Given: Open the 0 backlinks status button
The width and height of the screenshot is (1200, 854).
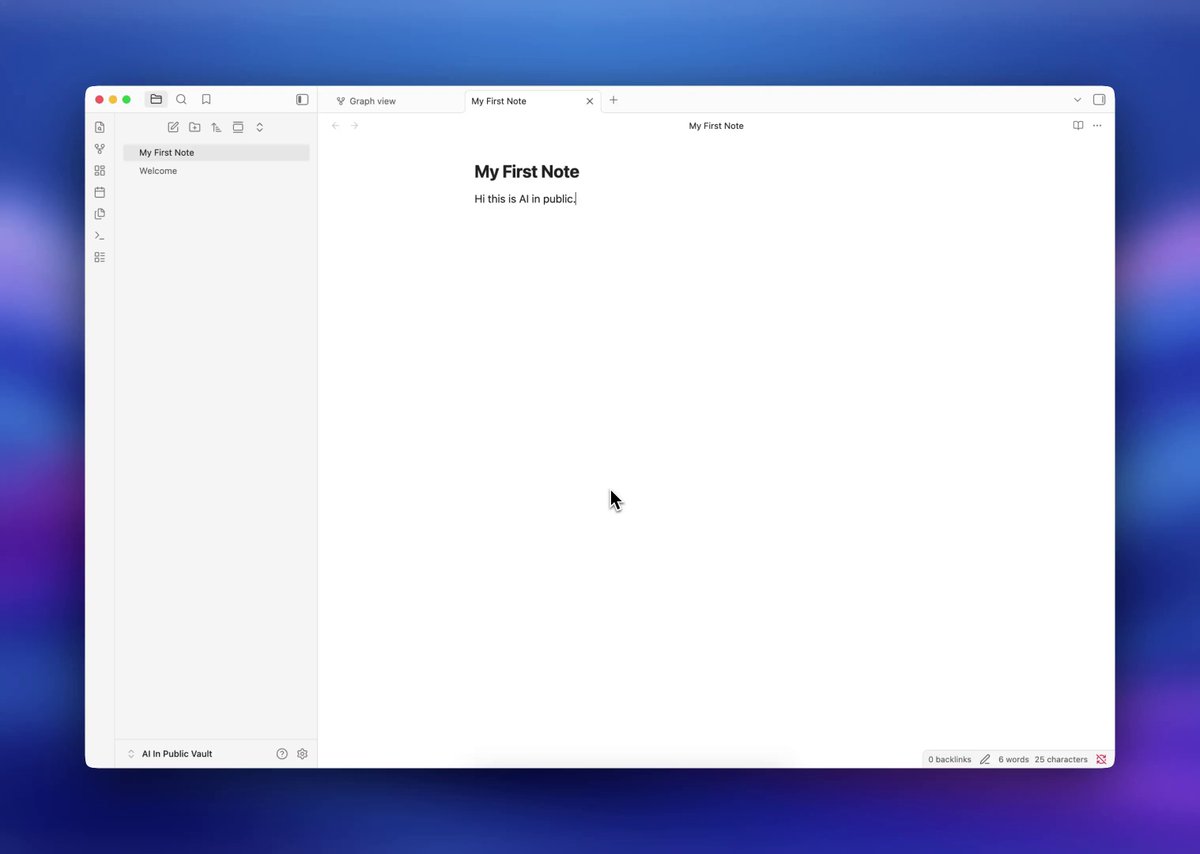Looking at the screenshot, I should pyautogui.click(x=949, y=759).
